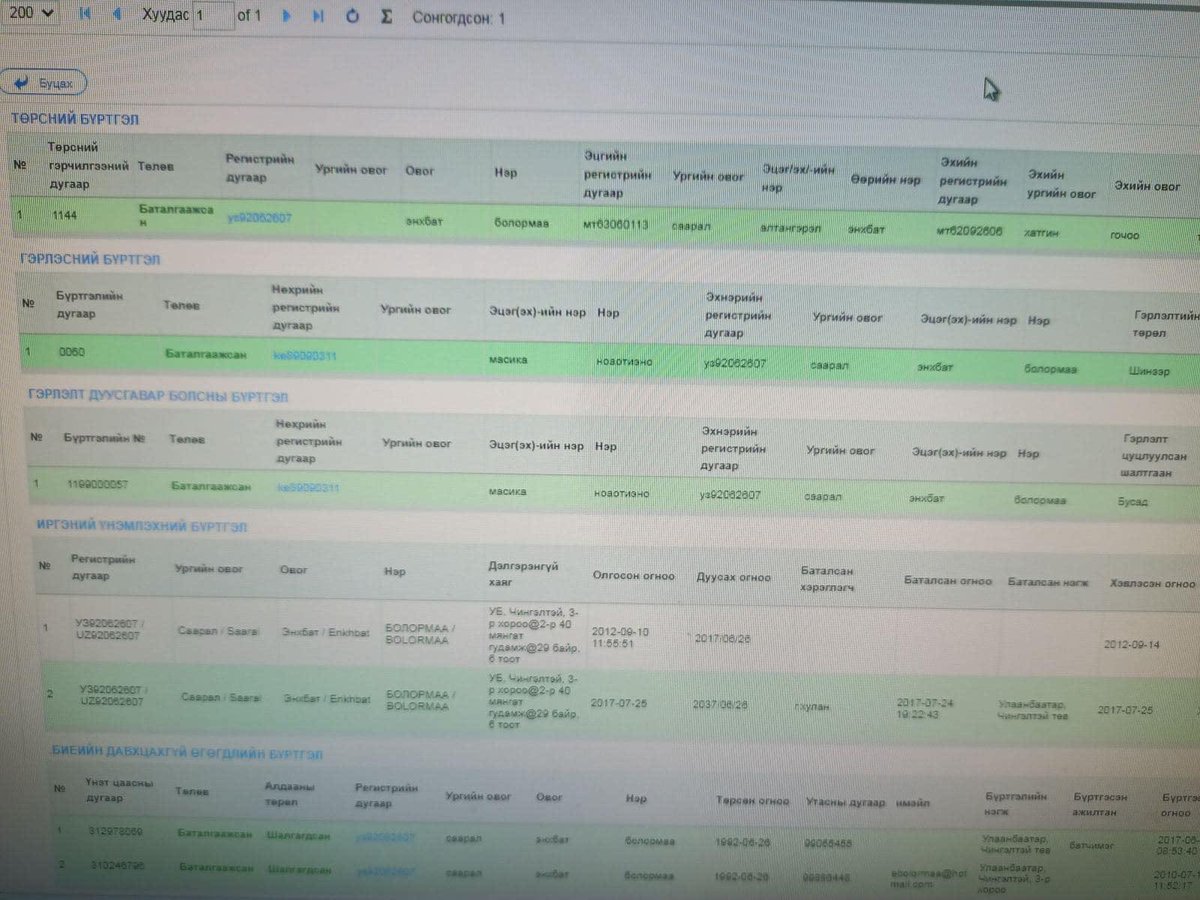
Task: Select the printed date 2012-09-14 cell
Action: tap(1133, 645)
